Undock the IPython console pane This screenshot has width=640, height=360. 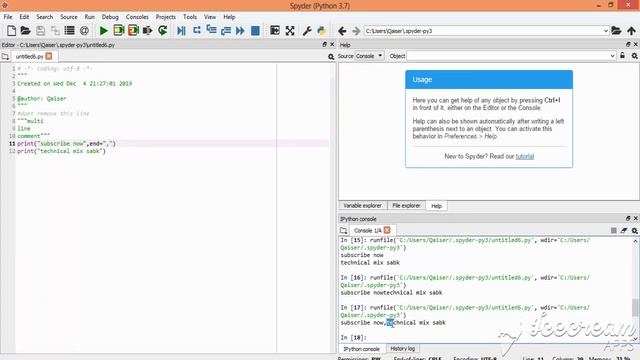[x=628, y=218]
